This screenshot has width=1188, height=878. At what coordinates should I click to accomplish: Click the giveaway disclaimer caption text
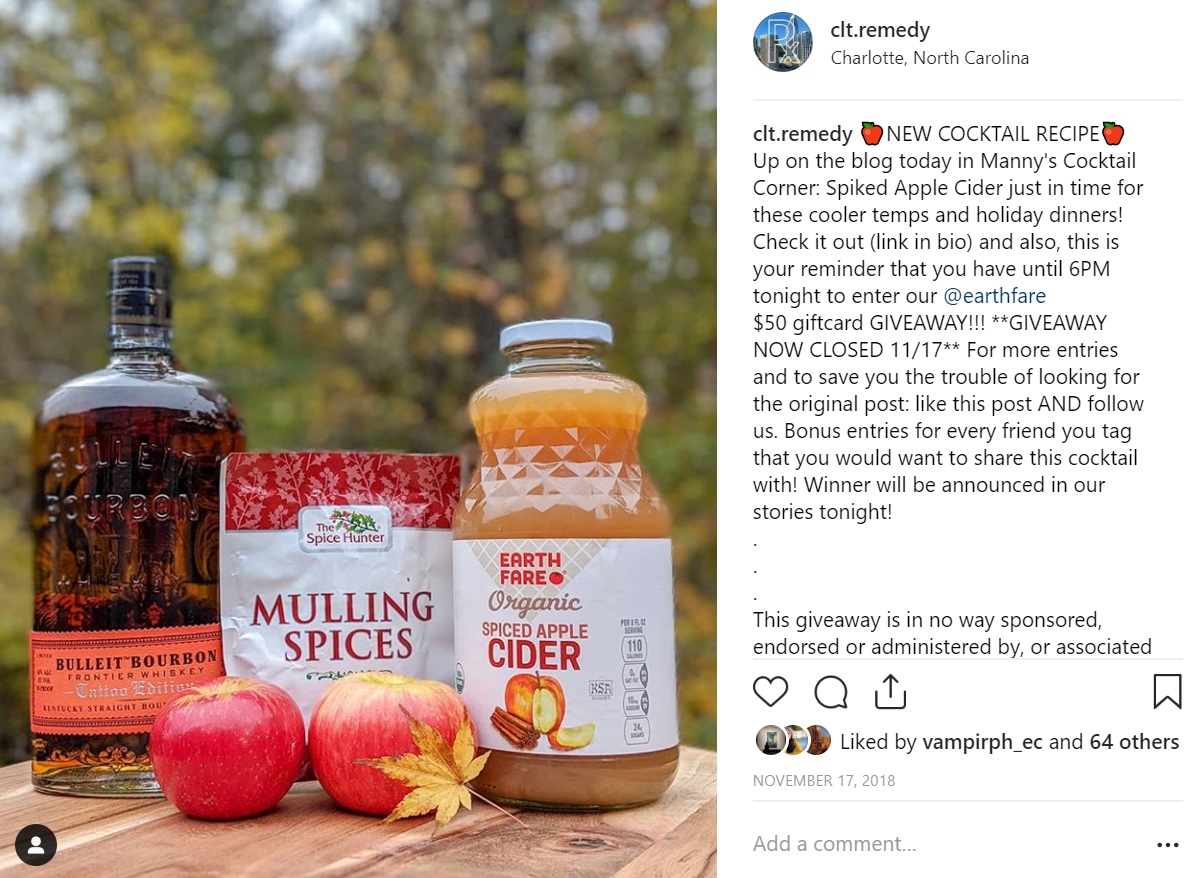click(952, 633)
